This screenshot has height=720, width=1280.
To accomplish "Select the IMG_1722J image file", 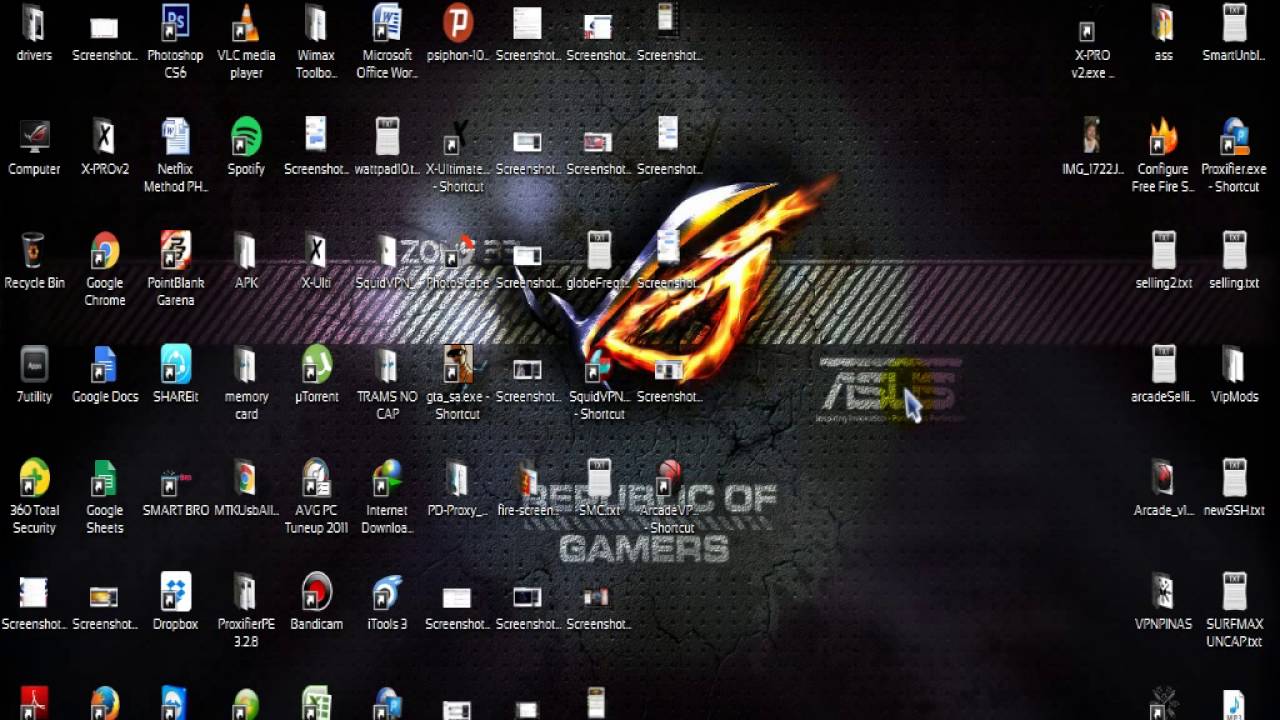I will pyautogui.click(x=1093, y=137).
